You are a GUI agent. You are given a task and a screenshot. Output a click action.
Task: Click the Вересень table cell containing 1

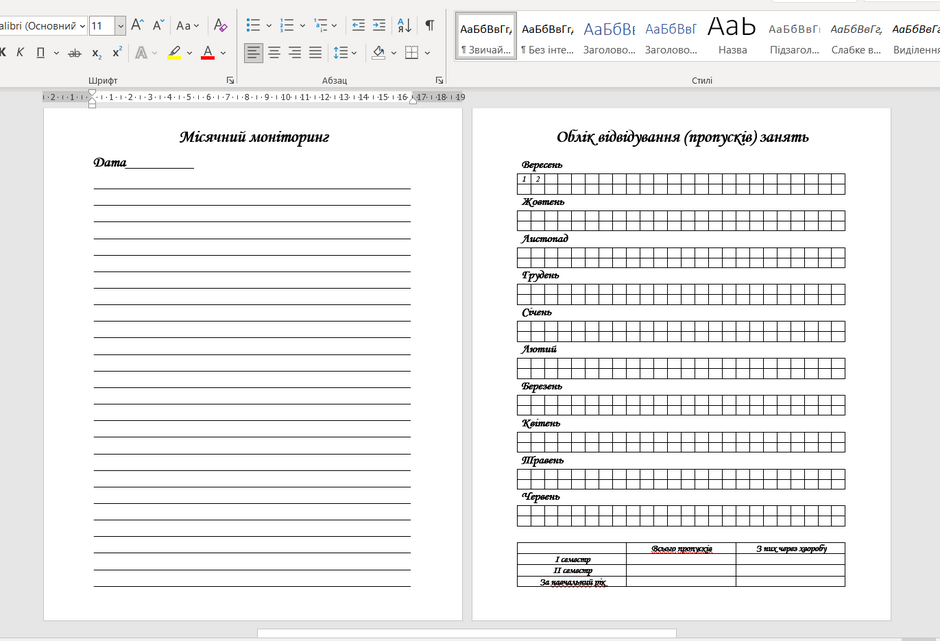[x=524, y=179]
